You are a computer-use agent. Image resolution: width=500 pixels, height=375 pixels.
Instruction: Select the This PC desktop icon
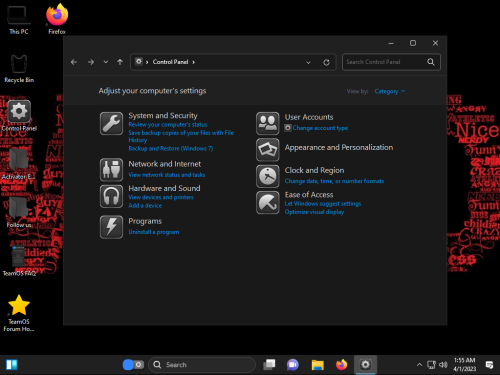[x=19, y=20]
